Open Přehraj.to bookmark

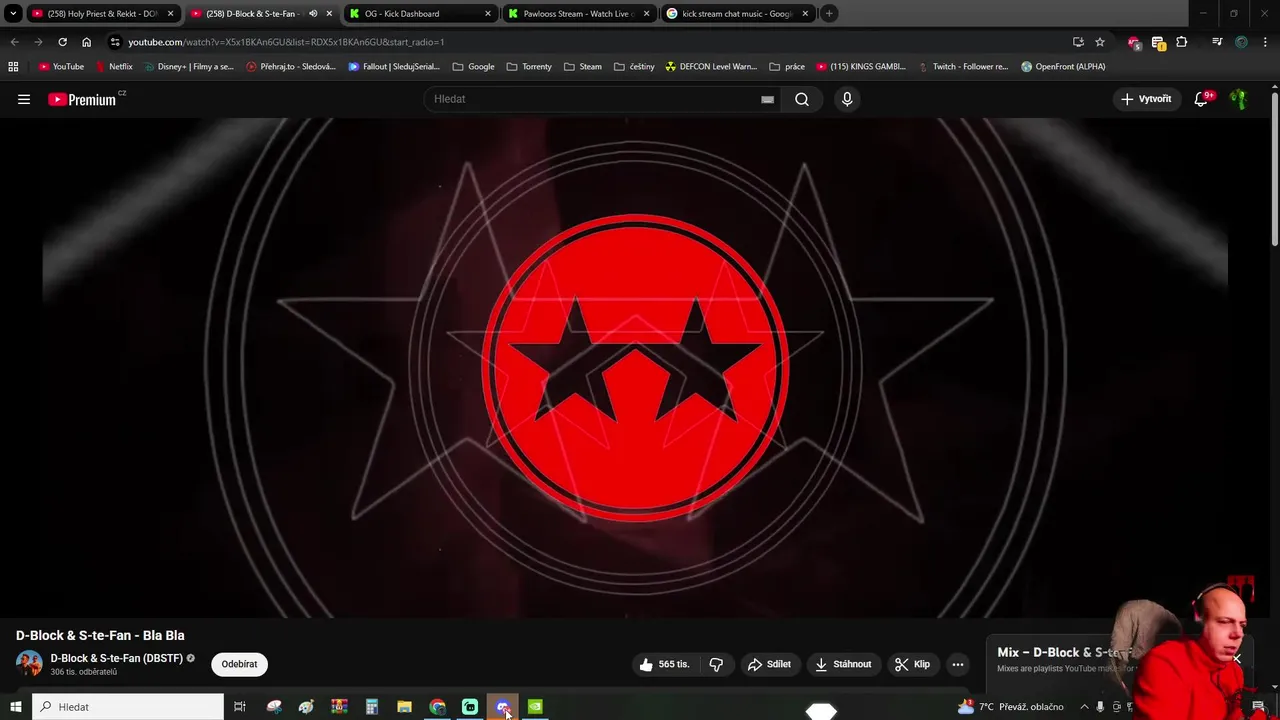pos(290,67)
